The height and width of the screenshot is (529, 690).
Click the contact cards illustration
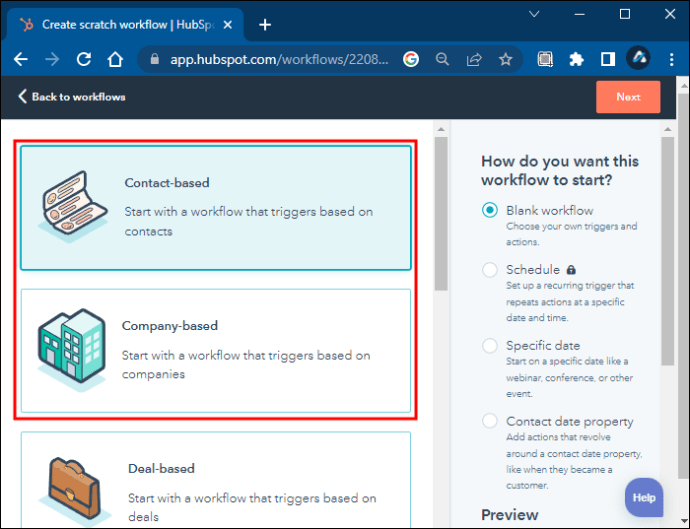tap(73, 206)
